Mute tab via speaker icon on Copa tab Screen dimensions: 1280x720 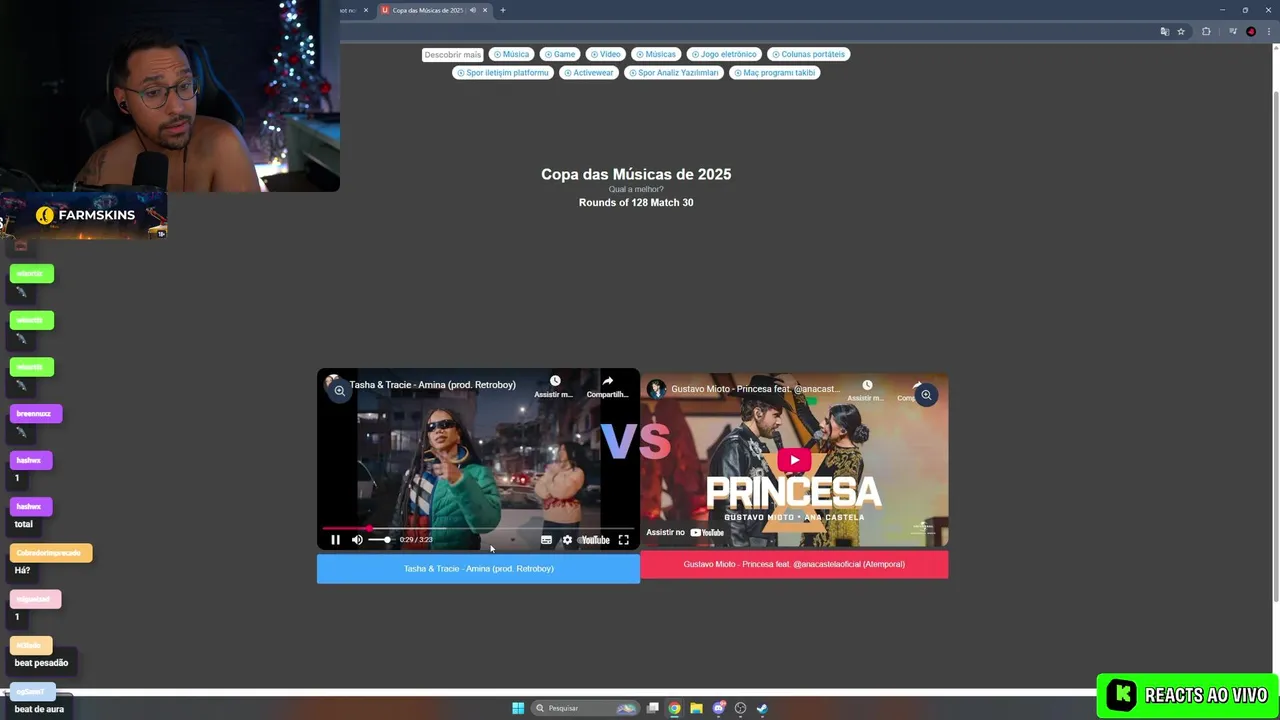pyautogui.click(x=473, y=10)
